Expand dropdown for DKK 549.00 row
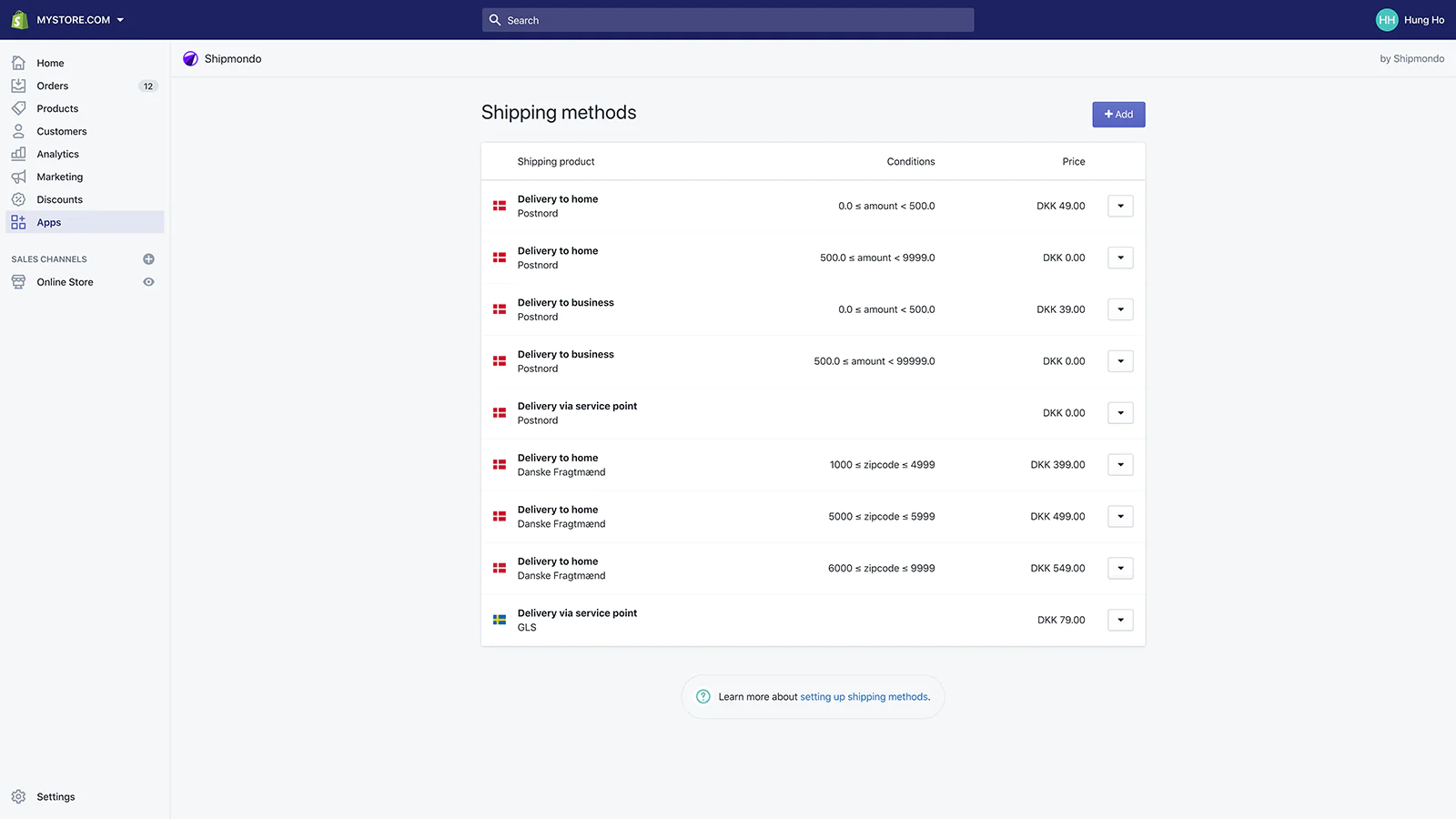 (x=1120, y=569)
